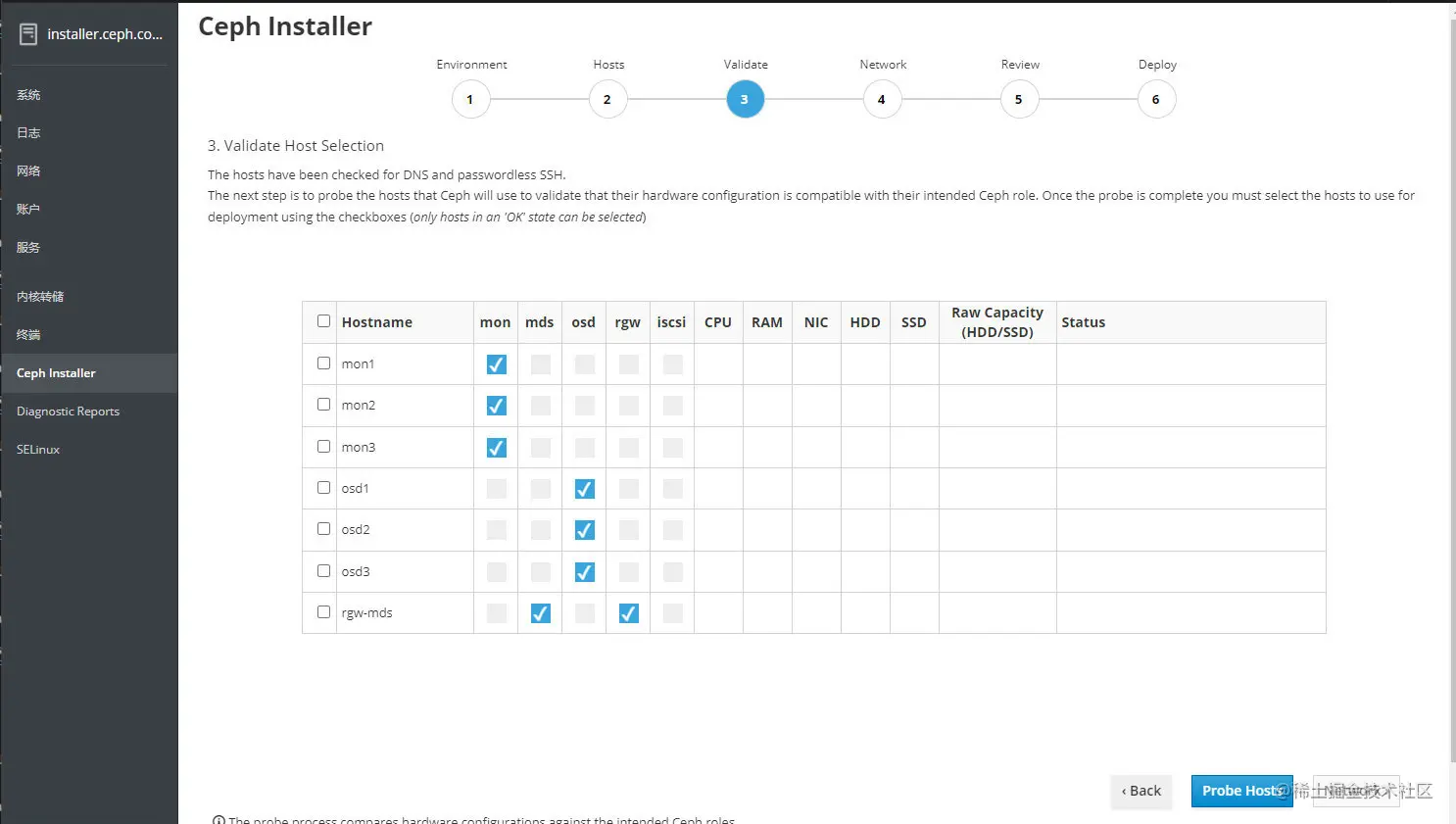Image resolution: width=1456 pixels, height=824 pixels.
Task: Toggle the osd role checkbox for osd1
Action: coord(585,489)
